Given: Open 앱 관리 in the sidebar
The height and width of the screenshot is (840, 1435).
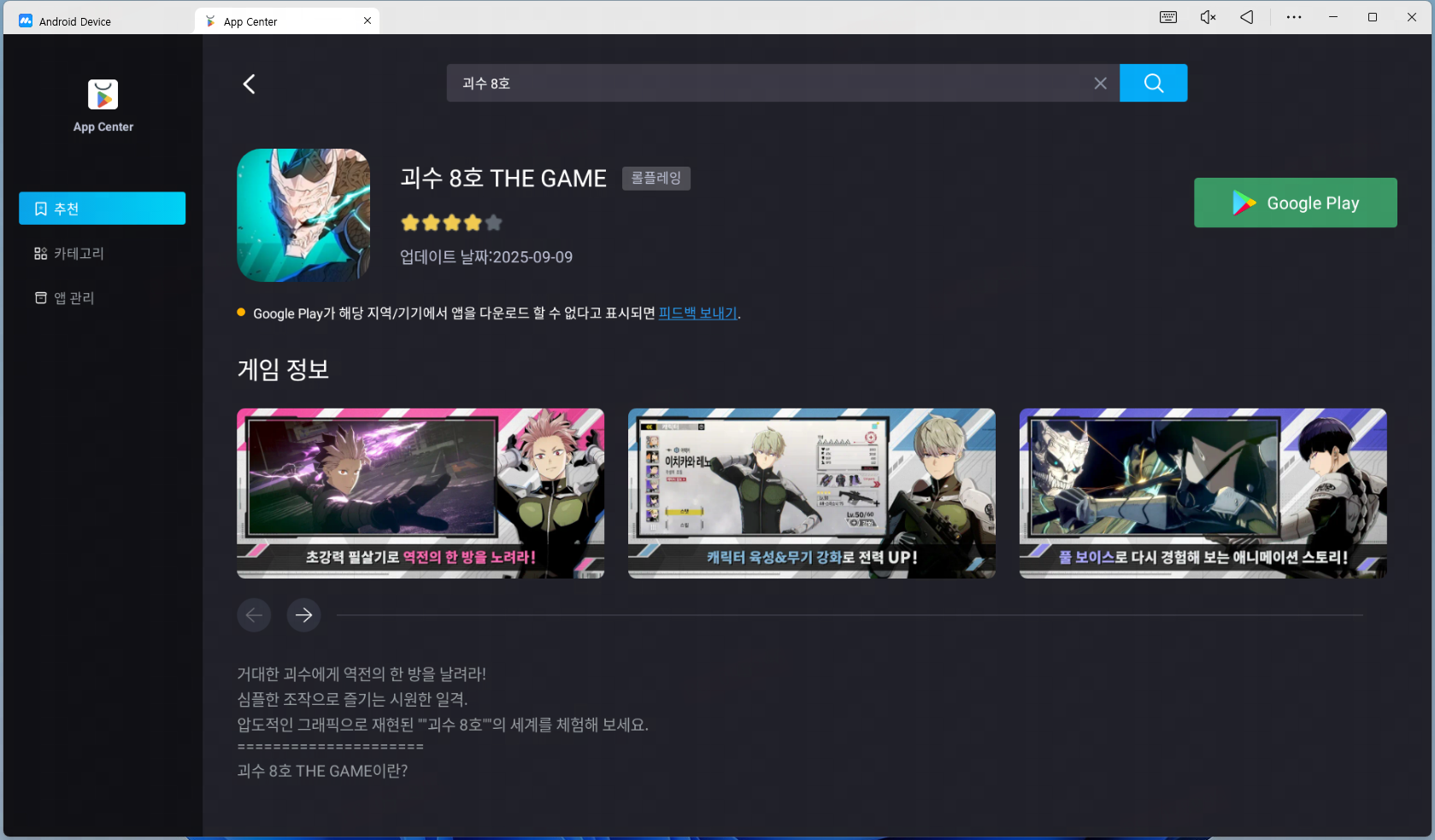Looking at the screenshot, I should [x=103, y=297].
